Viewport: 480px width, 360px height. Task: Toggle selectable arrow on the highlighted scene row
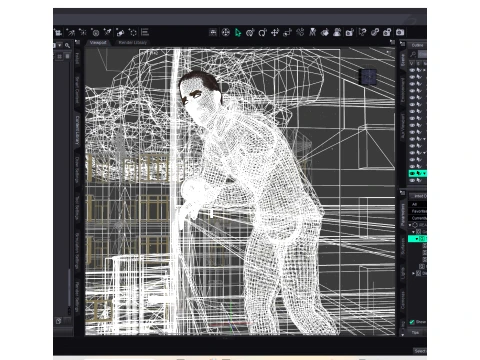(x=419, y=173)
